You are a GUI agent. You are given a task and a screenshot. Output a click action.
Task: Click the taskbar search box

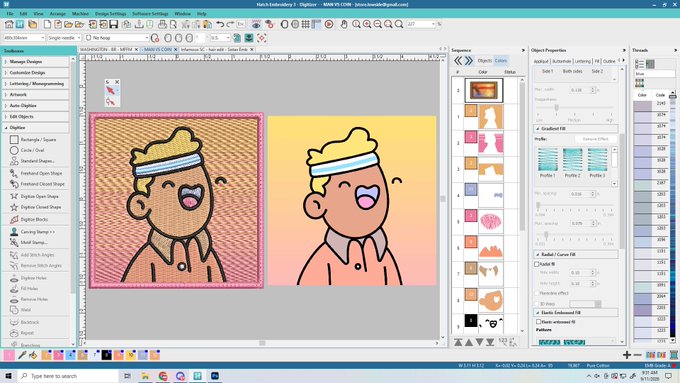68,376
